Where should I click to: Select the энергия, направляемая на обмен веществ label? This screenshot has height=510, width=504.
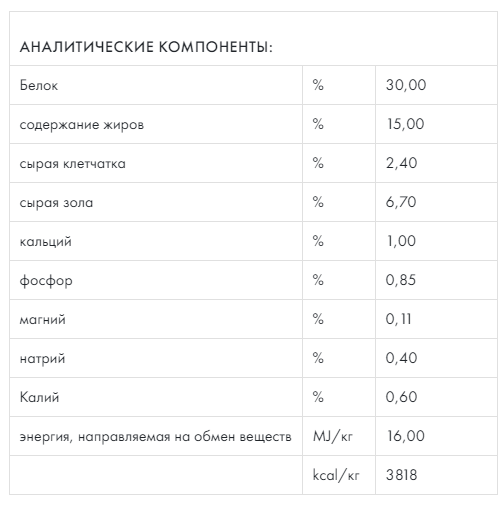[x=156, y=436]
